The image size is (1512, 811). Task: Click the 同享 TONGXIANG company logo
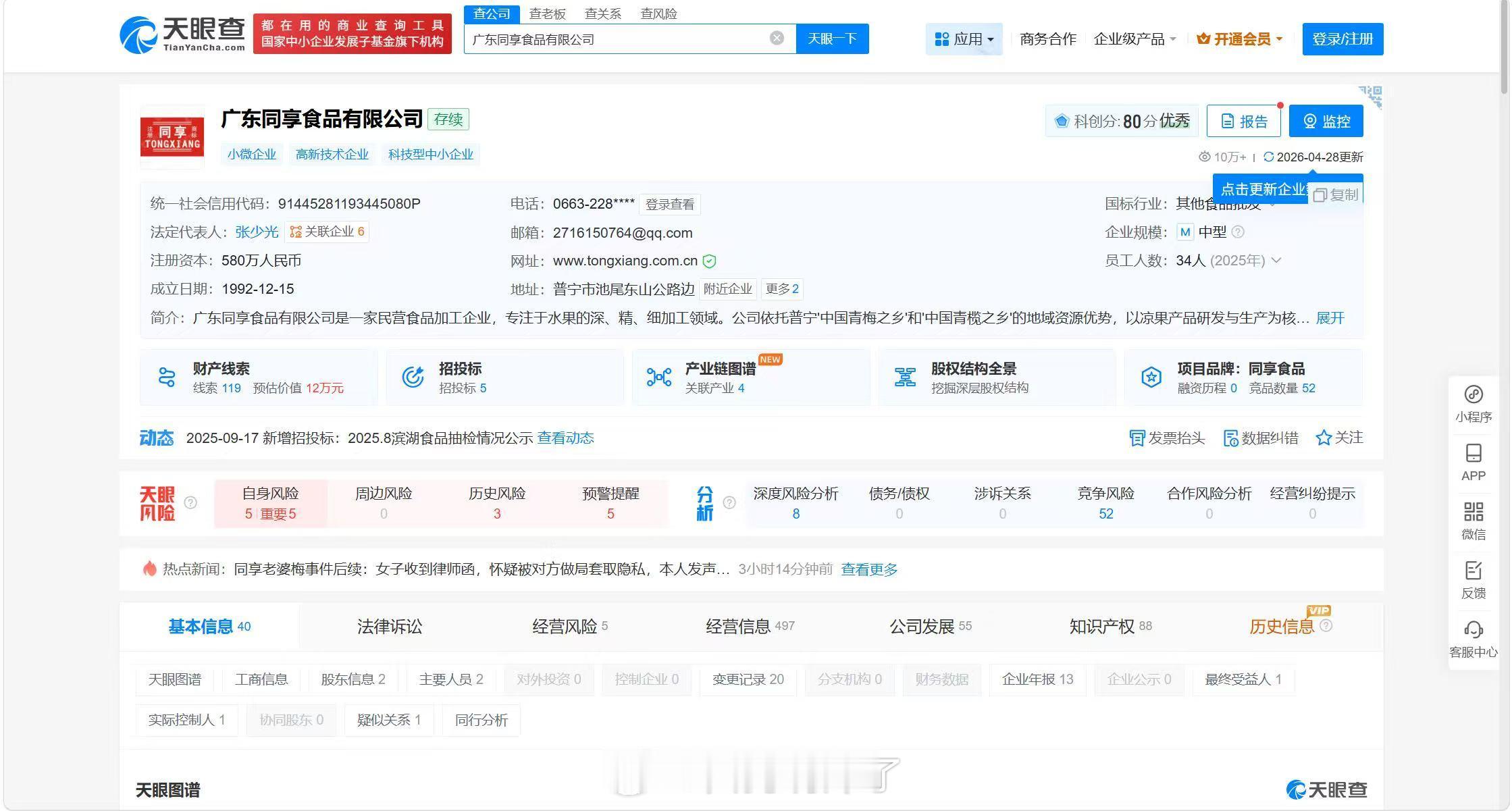coord(172,137)
